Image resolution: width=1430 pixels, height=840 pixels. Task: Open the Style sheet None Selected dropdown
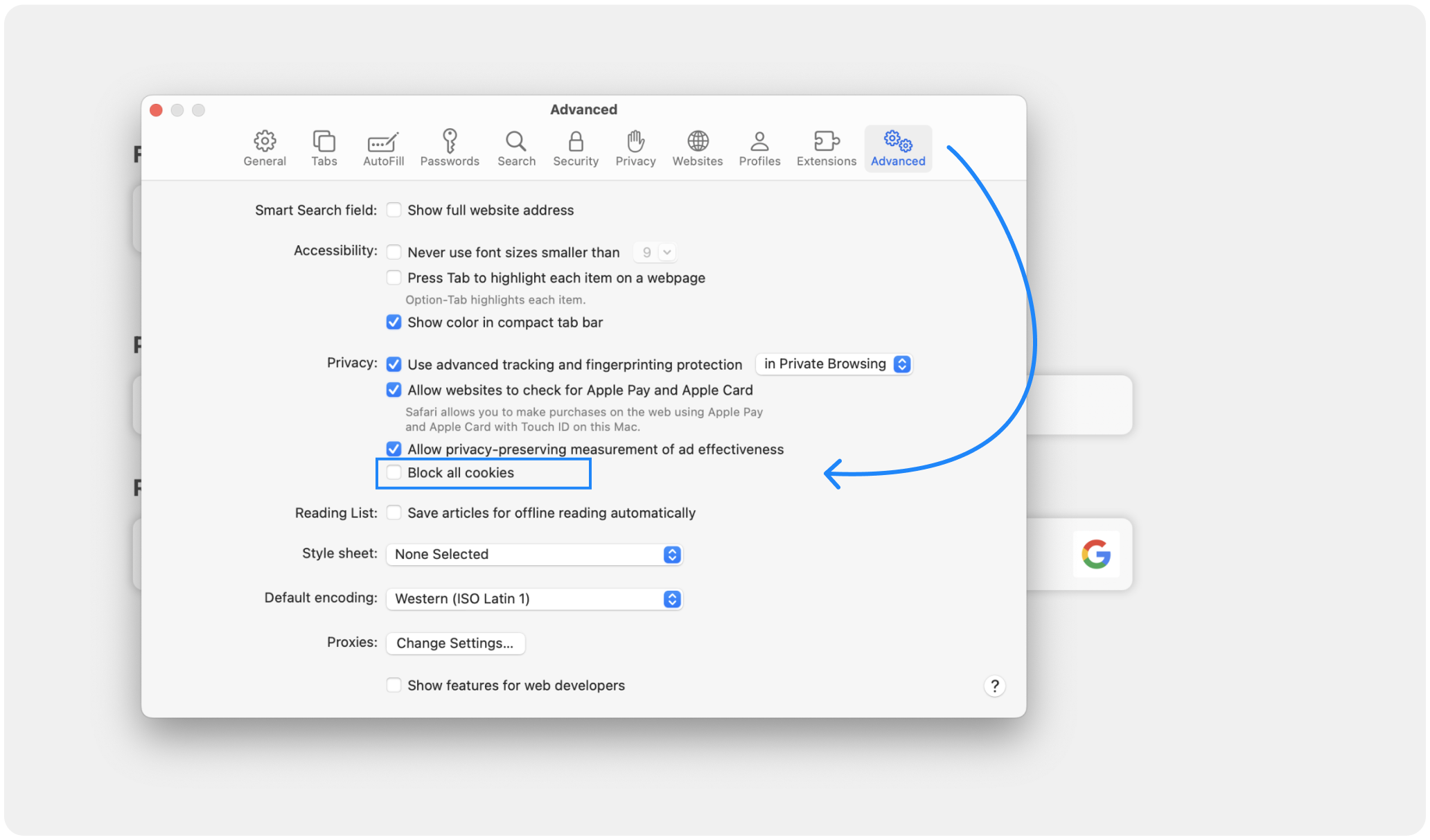coord(534,555)
